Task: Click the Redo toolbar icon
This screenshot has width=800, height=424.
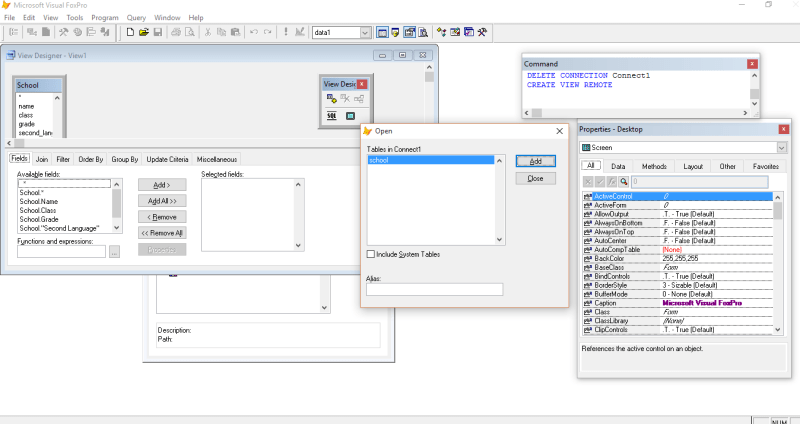Action: pyautogui.click(x=267, y=32)
